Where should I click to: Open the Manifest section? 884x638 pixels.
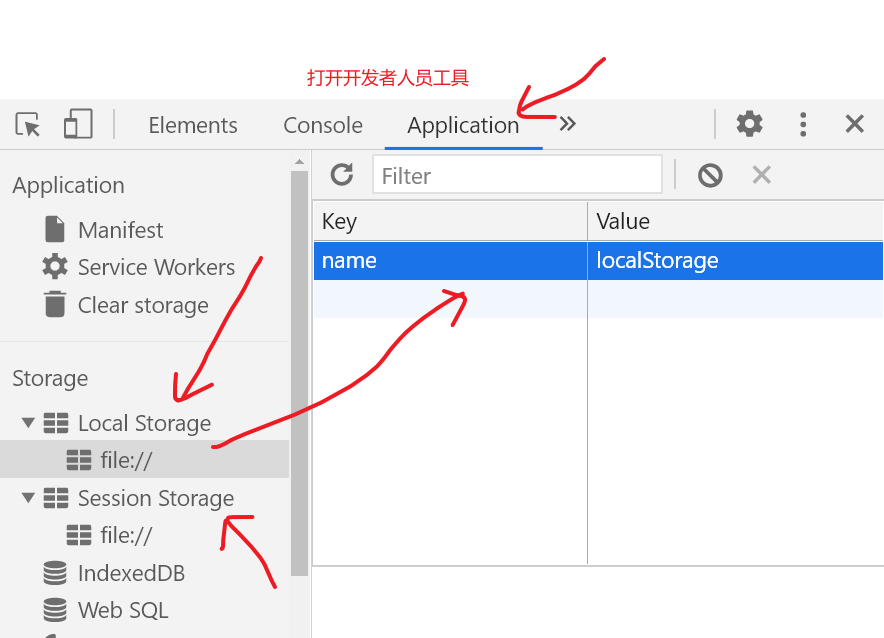pos(118,229)
